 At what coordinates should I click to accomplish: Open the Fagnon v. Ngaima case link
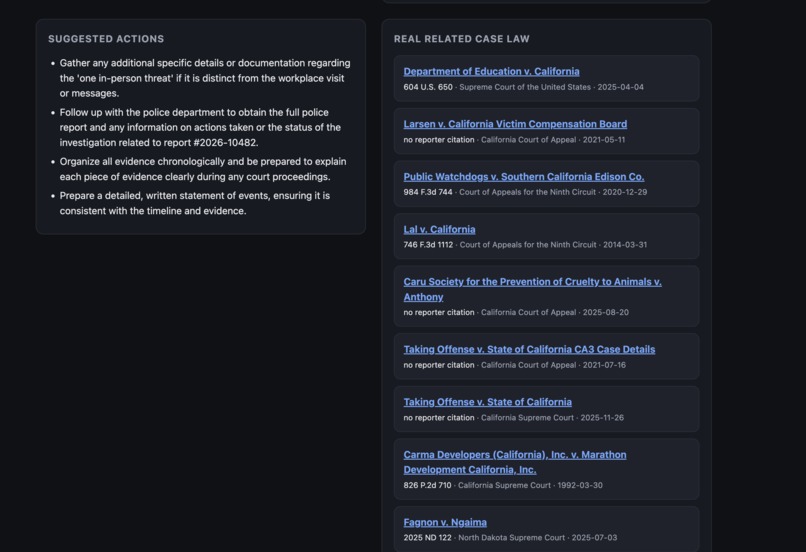pyautogui.click(x=445, y=522)
